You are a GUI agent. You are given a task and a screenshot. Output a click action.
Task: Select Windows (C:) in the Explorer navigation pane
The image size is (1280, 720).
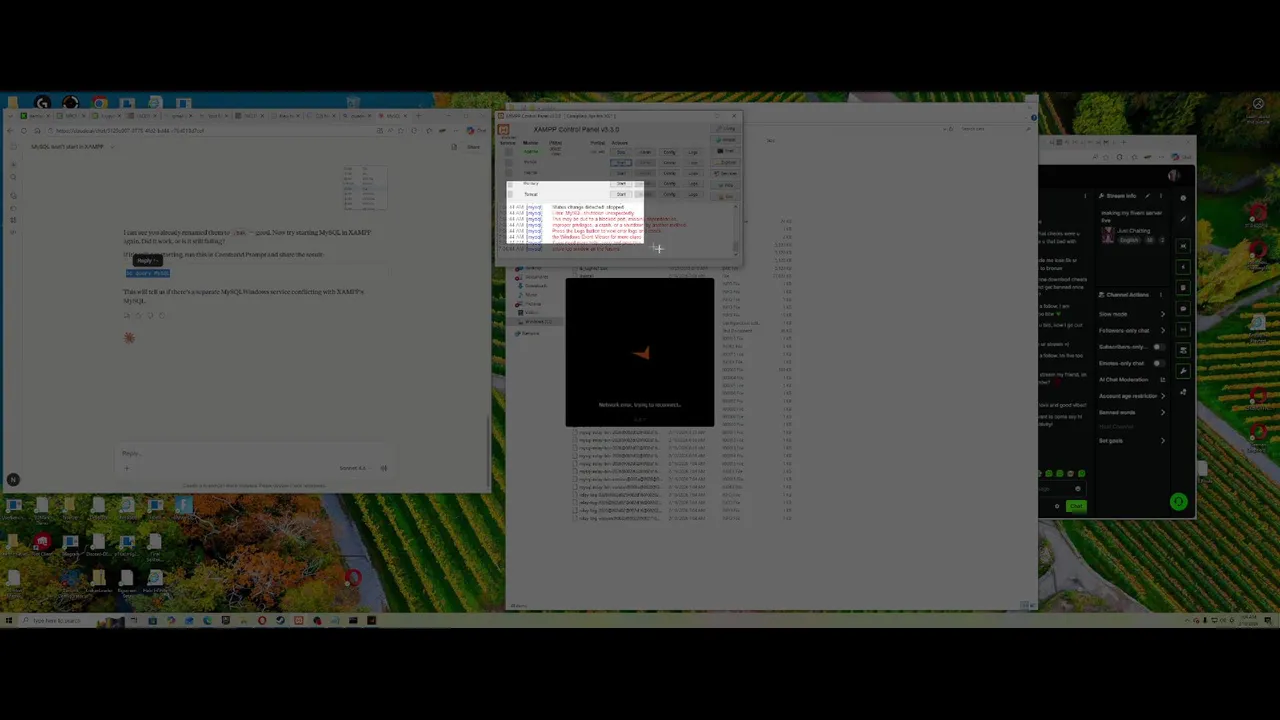point(535,322)
